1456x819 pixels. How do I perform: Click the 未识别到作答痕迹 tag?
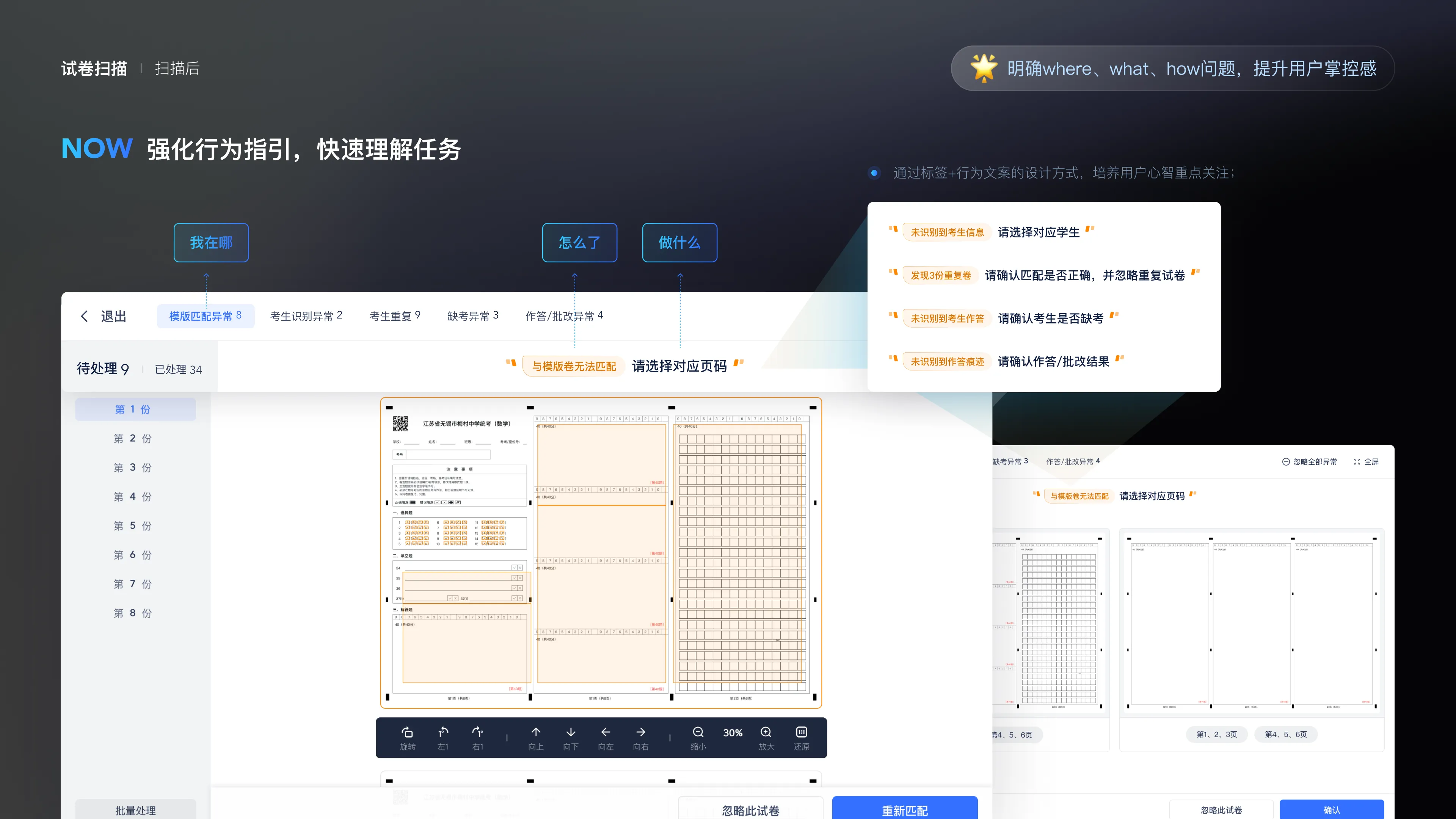[947, 361]
